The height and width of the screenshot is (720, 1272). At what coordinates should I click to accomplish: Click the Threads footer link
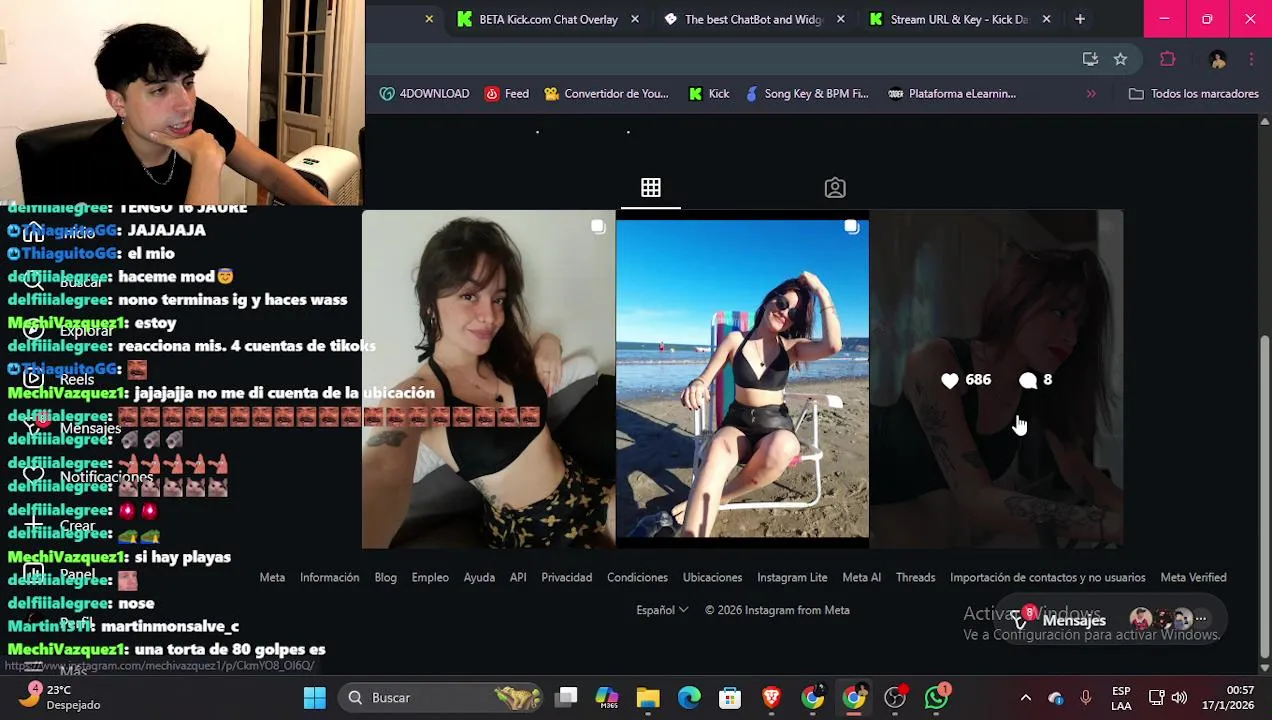[915, 578]
